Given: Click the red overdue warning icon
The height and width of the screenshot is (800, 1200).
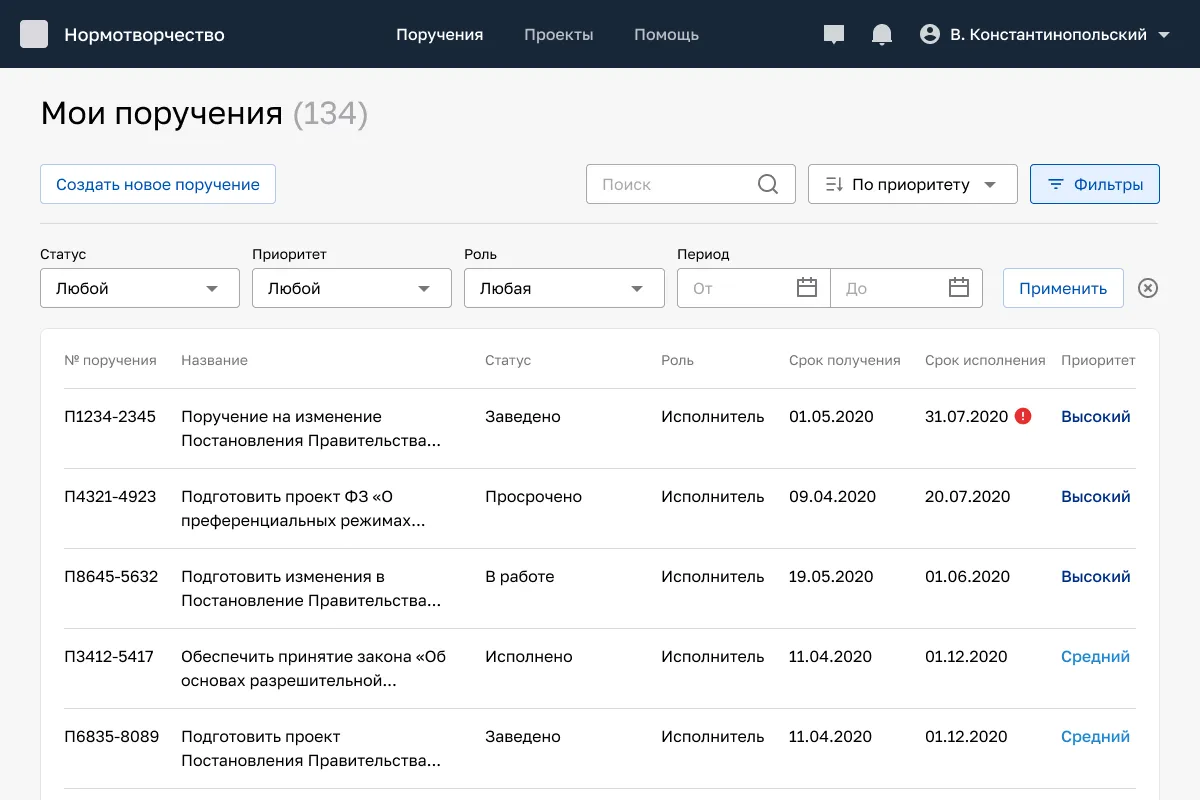Looking at the screenshot, I should click(x=1023, y=416).
